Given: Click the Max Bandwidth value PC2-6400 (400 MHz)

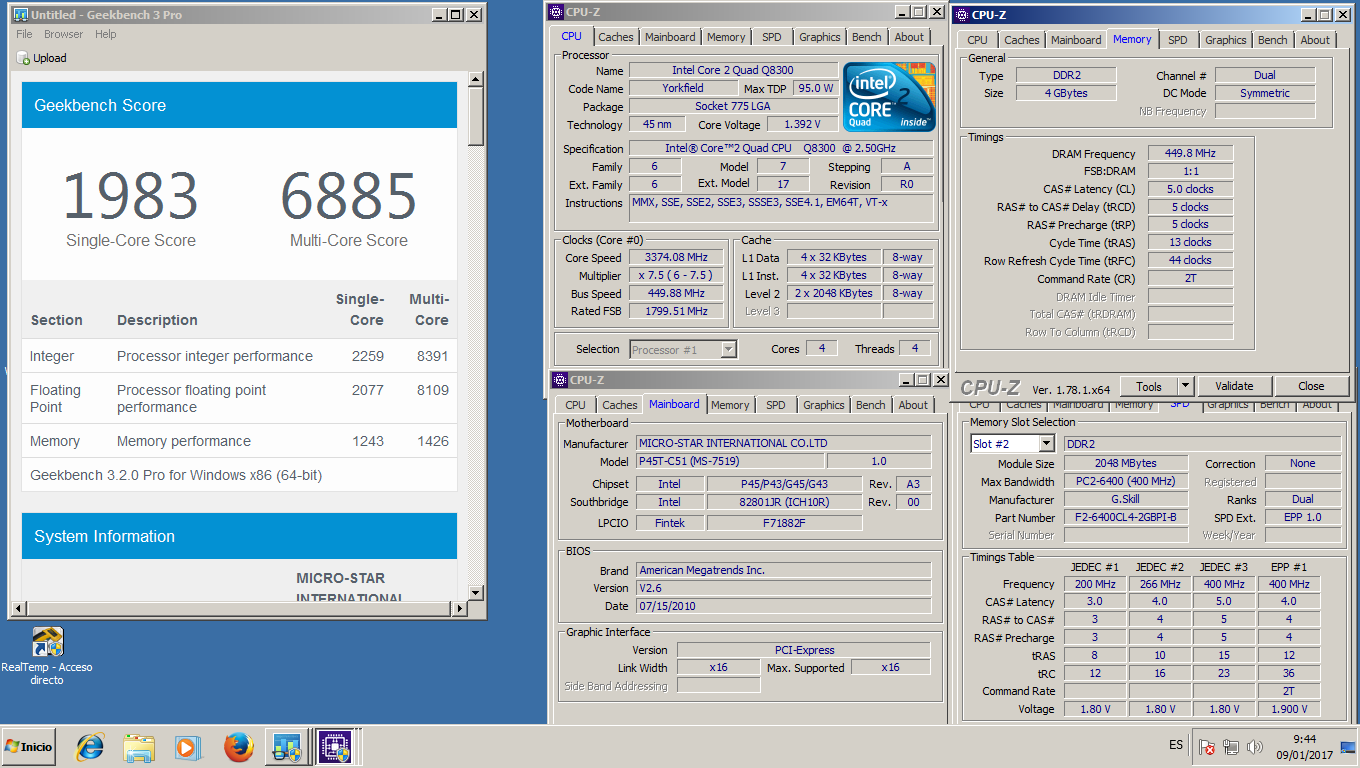Looking at the screenshot, I should [1126, 481].
